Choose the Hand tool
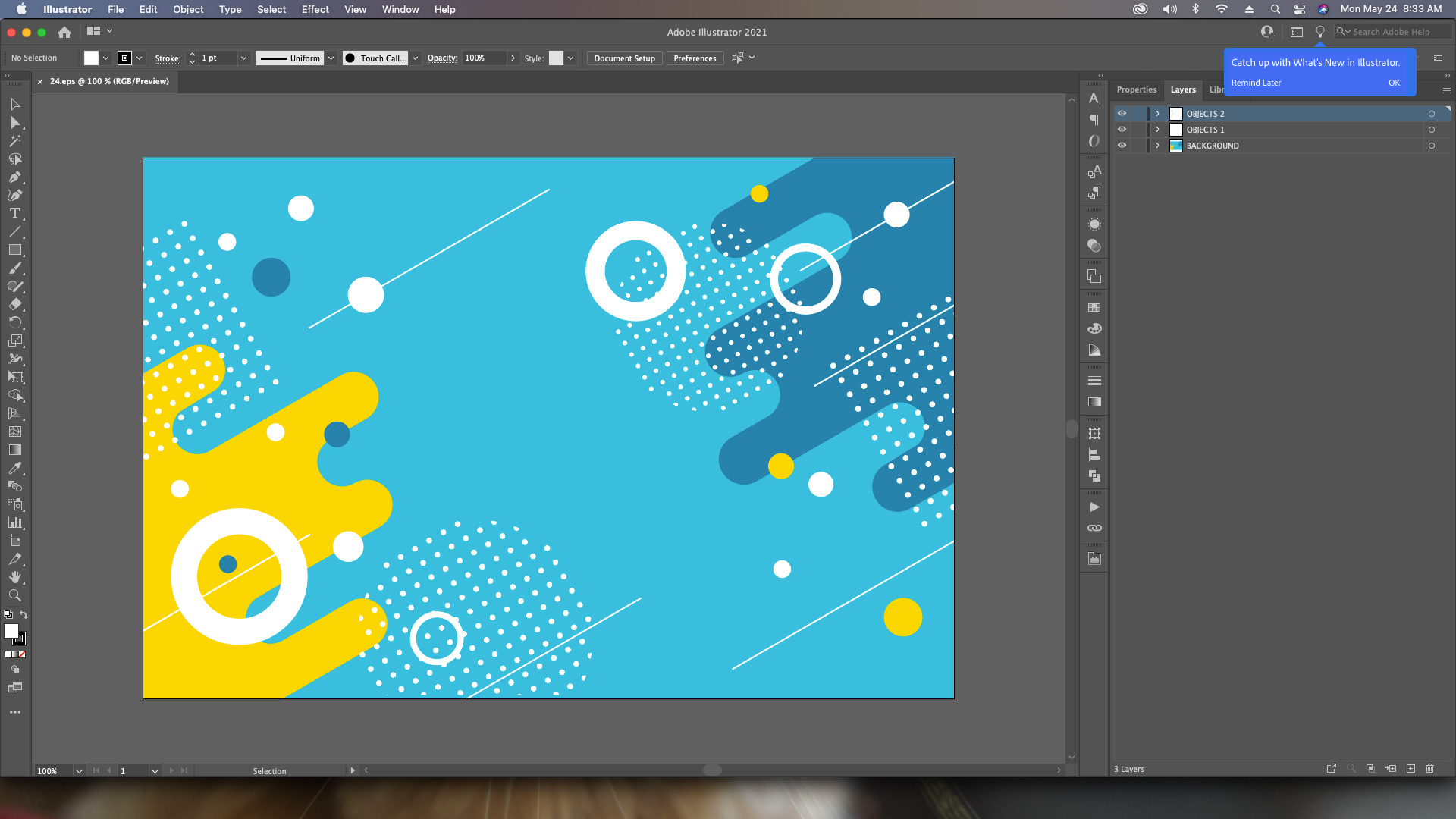Image resolution: width=1456 pixels, height=819 pixels. [x=15, y=577]
